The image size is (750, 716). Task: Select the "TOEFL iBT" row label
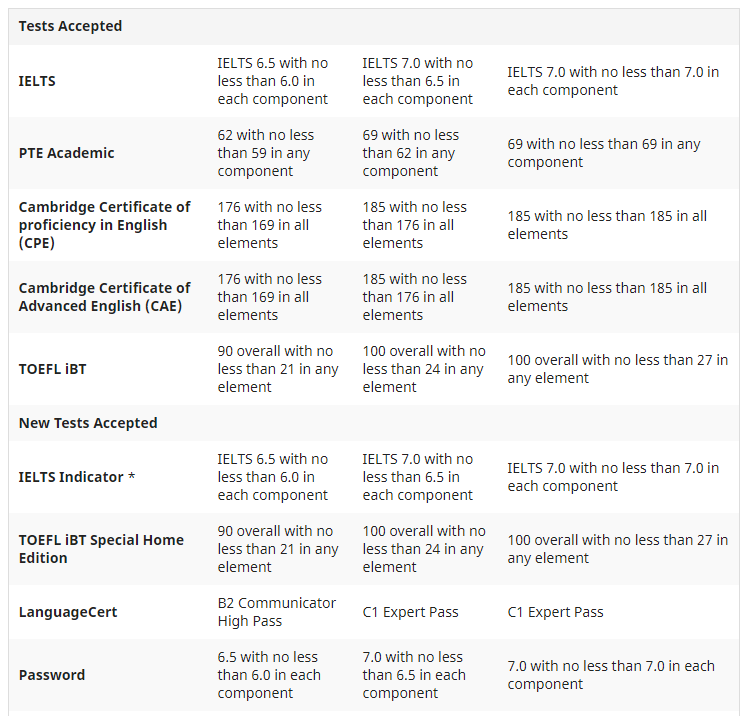[x=52, y=369]
